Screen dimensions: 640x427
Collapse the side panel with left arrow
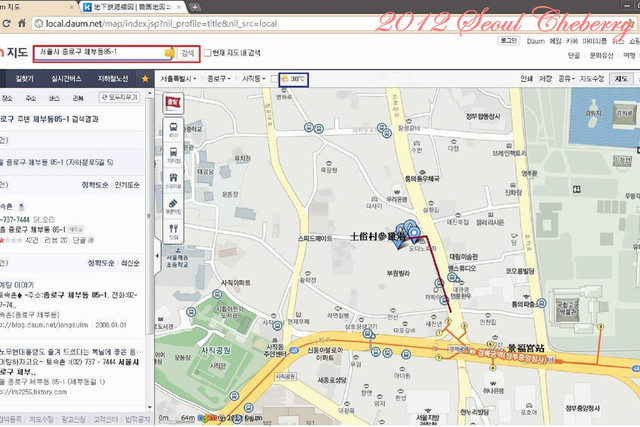[157, 256]
